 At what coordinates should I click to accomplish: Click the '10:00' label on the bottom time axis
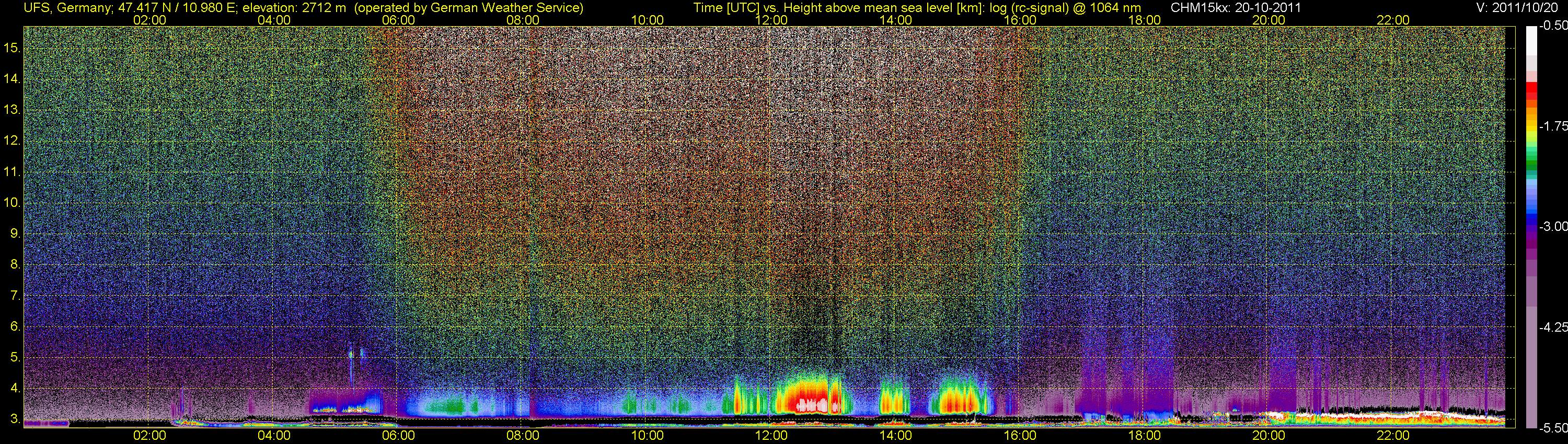(x=647, y=436)
